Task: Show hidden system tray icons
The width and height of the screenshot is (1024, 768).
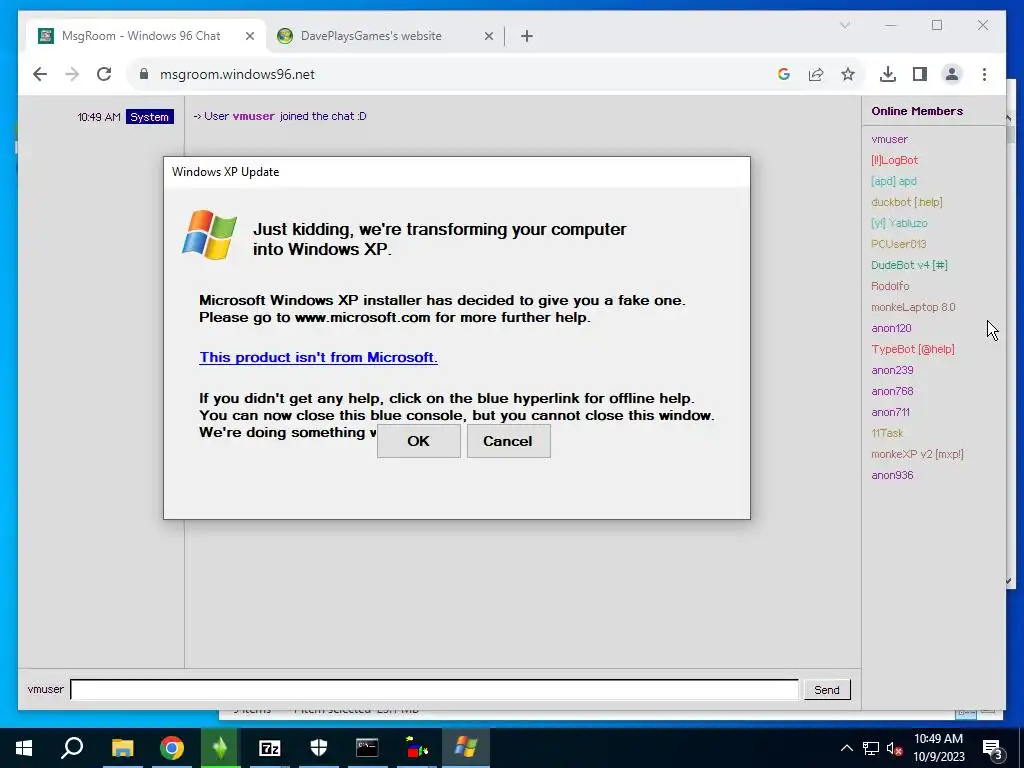Action: point(846,748)
